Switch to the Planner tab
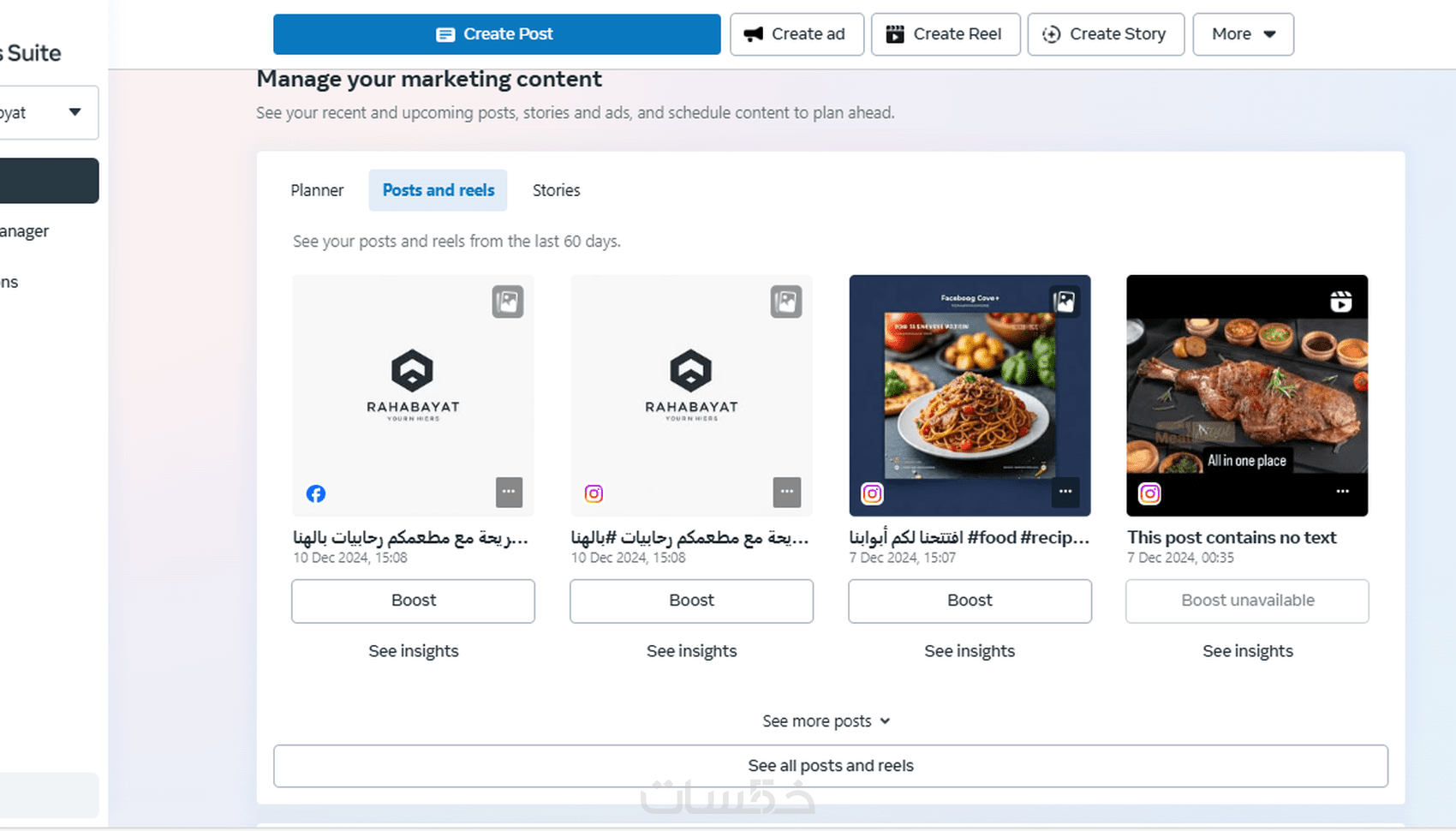This screenshot has height=831, width=1456. coord(317,190)
